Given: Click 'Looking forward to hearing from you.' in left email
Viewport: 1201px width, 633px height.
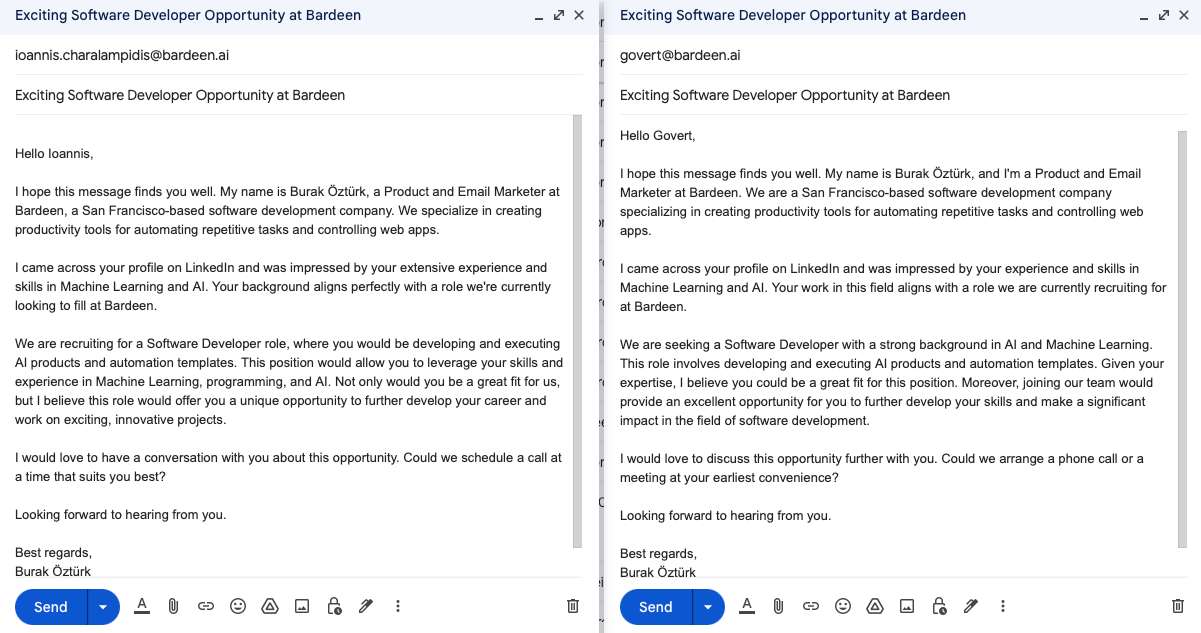Looking at the screenshot, I should click(x=121, y=515).
